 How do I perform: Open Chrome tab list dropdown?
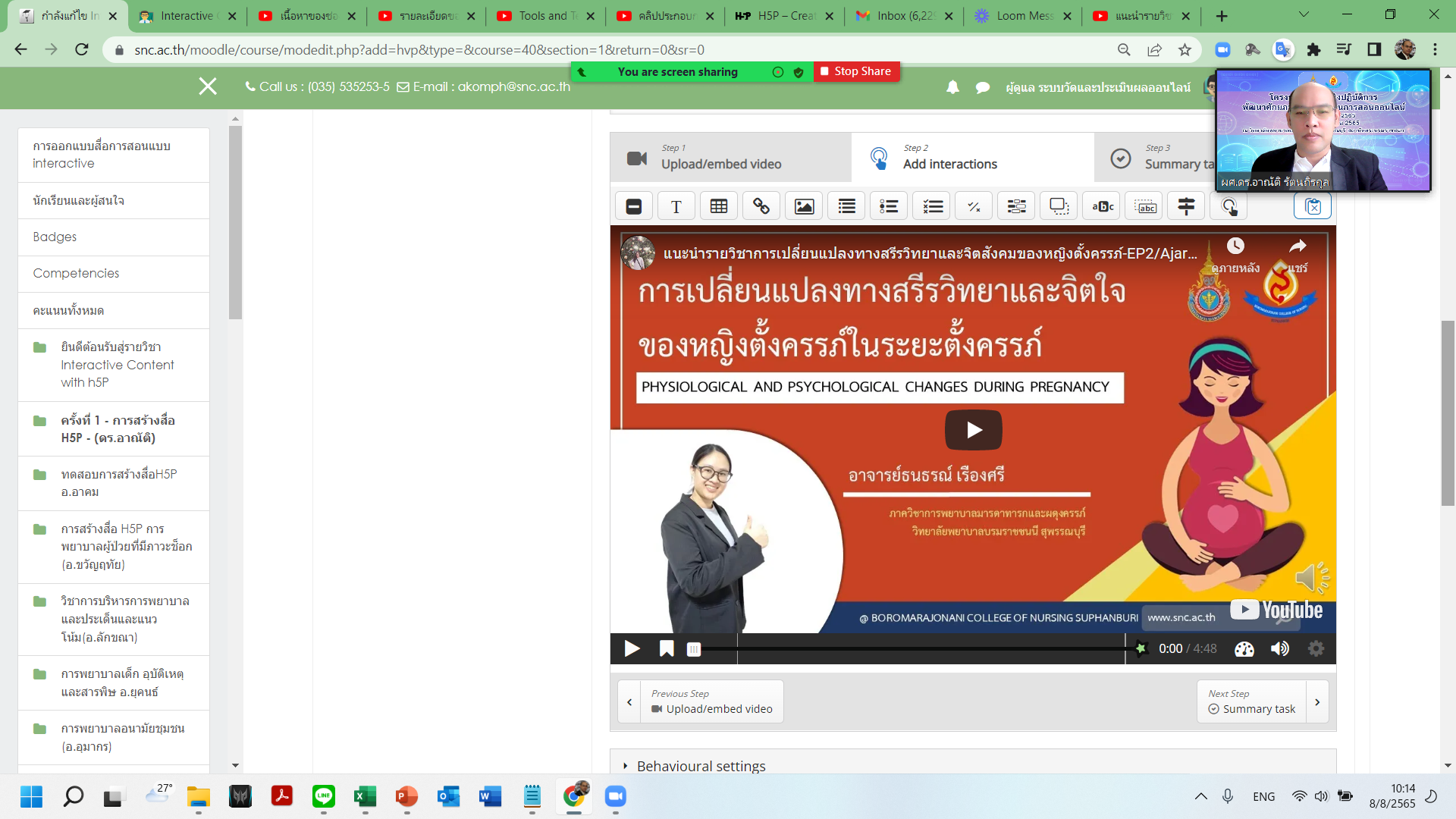click(x=1303, y=15)
